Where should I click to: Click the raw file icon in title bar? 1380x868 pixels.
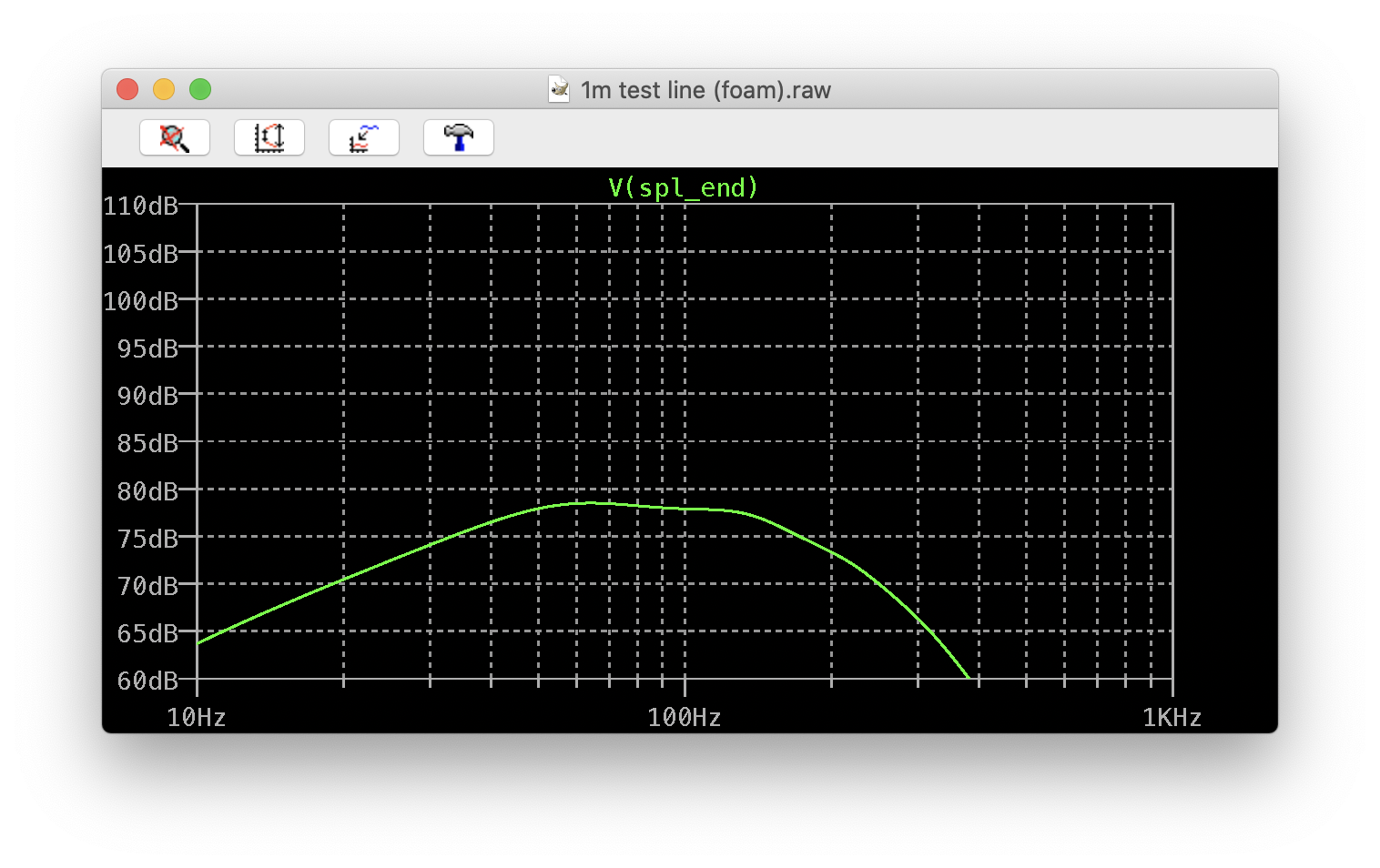pos(559,89)
